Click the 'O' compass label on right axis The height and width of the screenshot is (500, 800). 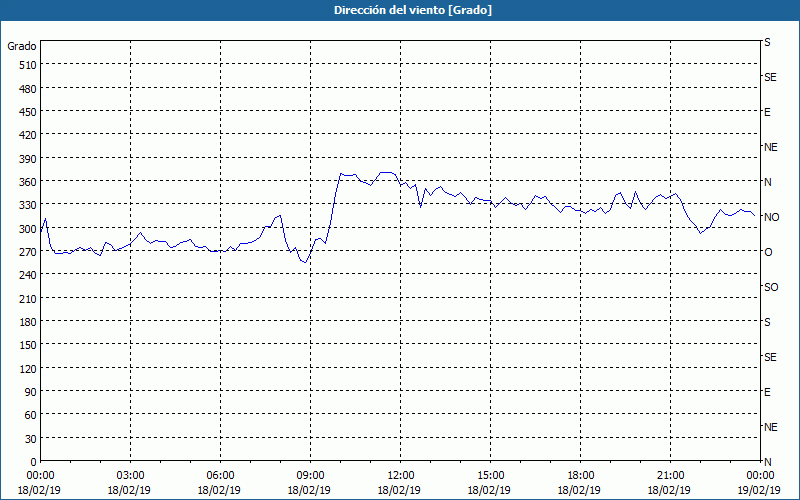[768, 253]
